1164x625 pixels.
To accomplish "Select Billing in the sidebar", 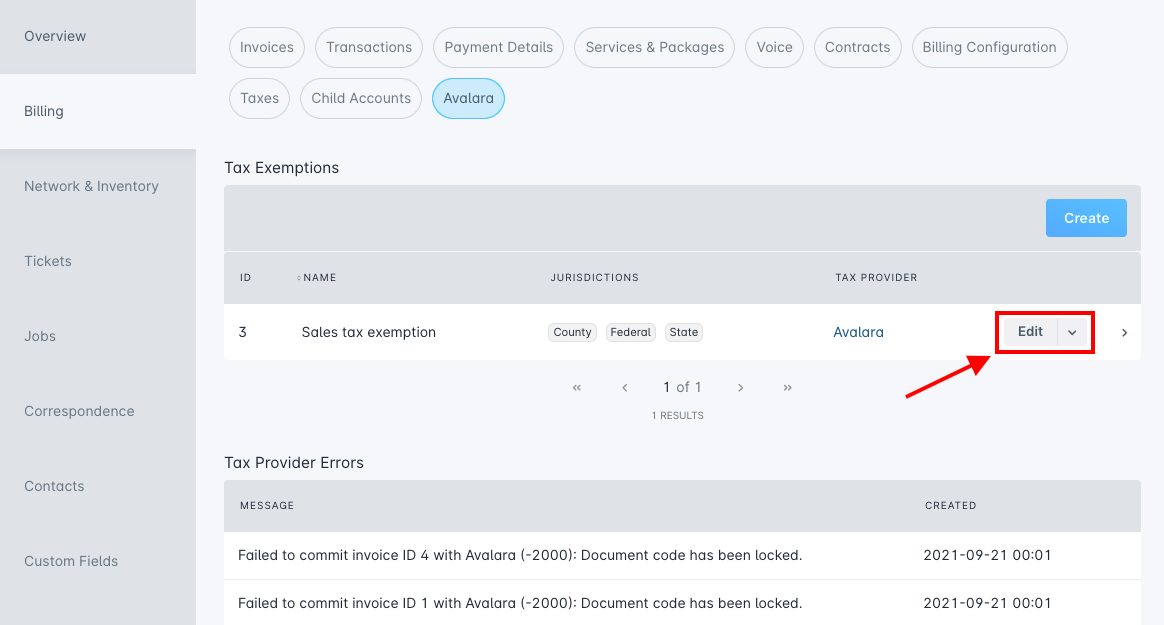I will pyautogui.click(x=98, y=111).
